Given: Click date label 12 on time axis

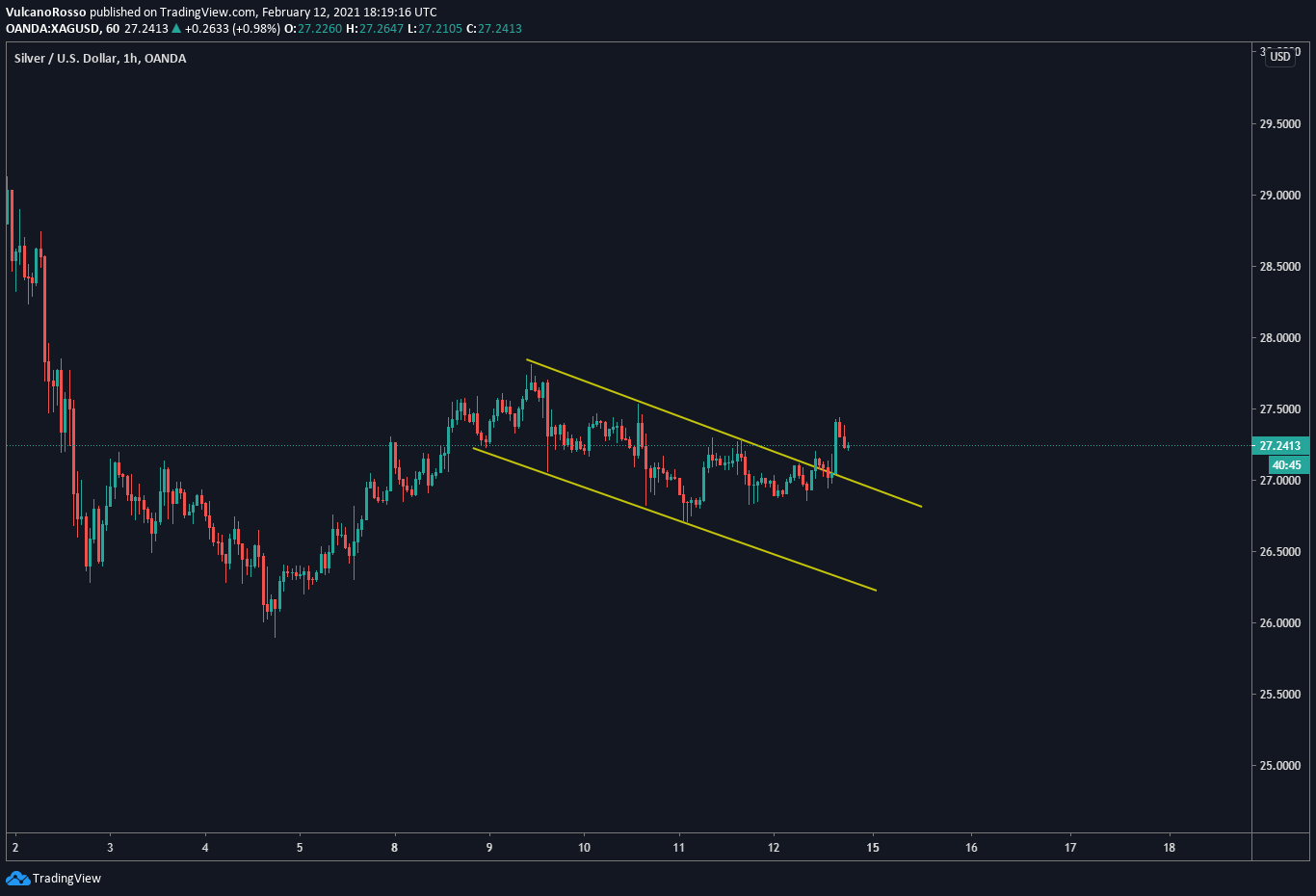Looking at the screenshot, I should tap(774, 848).
